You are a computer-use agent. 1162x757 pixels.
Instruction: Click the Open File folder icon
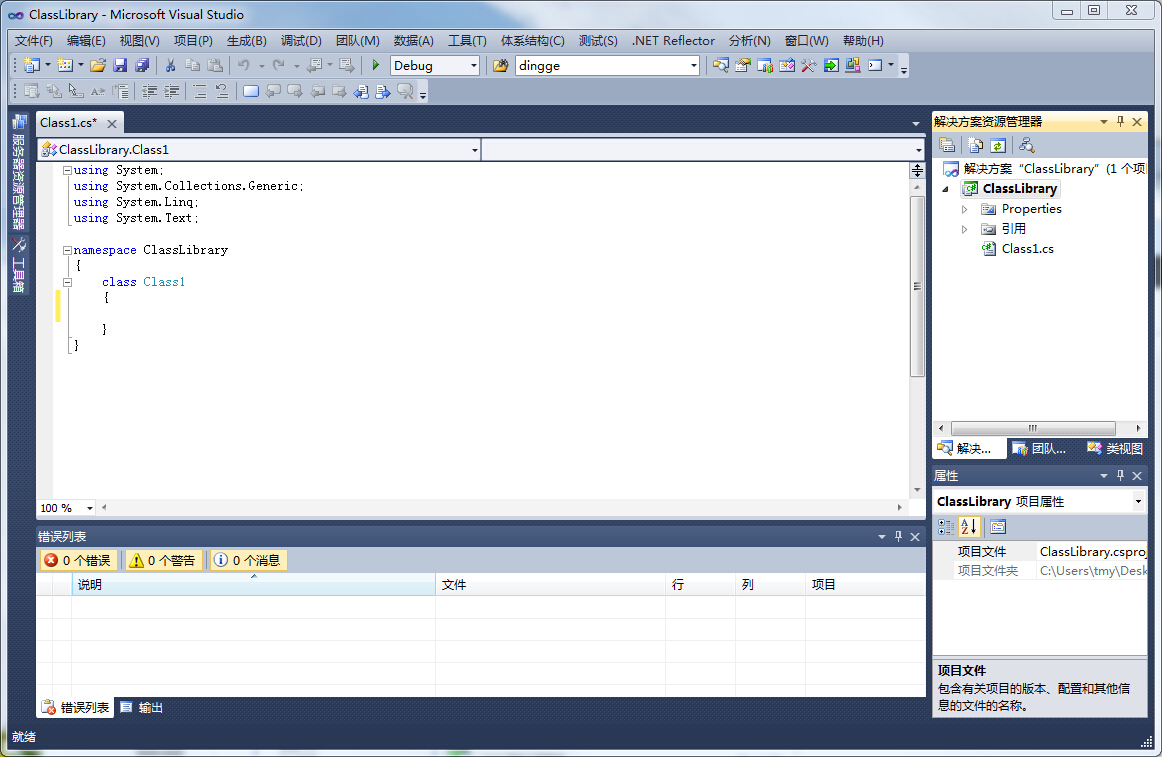[98, 65]
